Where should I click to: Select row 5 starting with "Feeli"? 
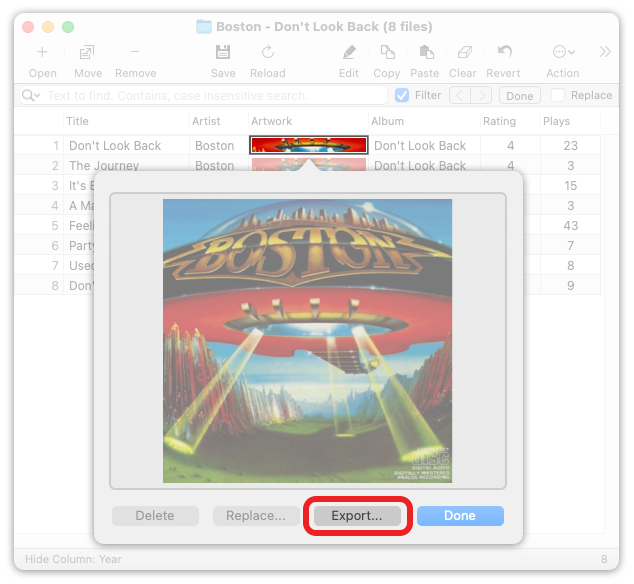pos(55,226)
